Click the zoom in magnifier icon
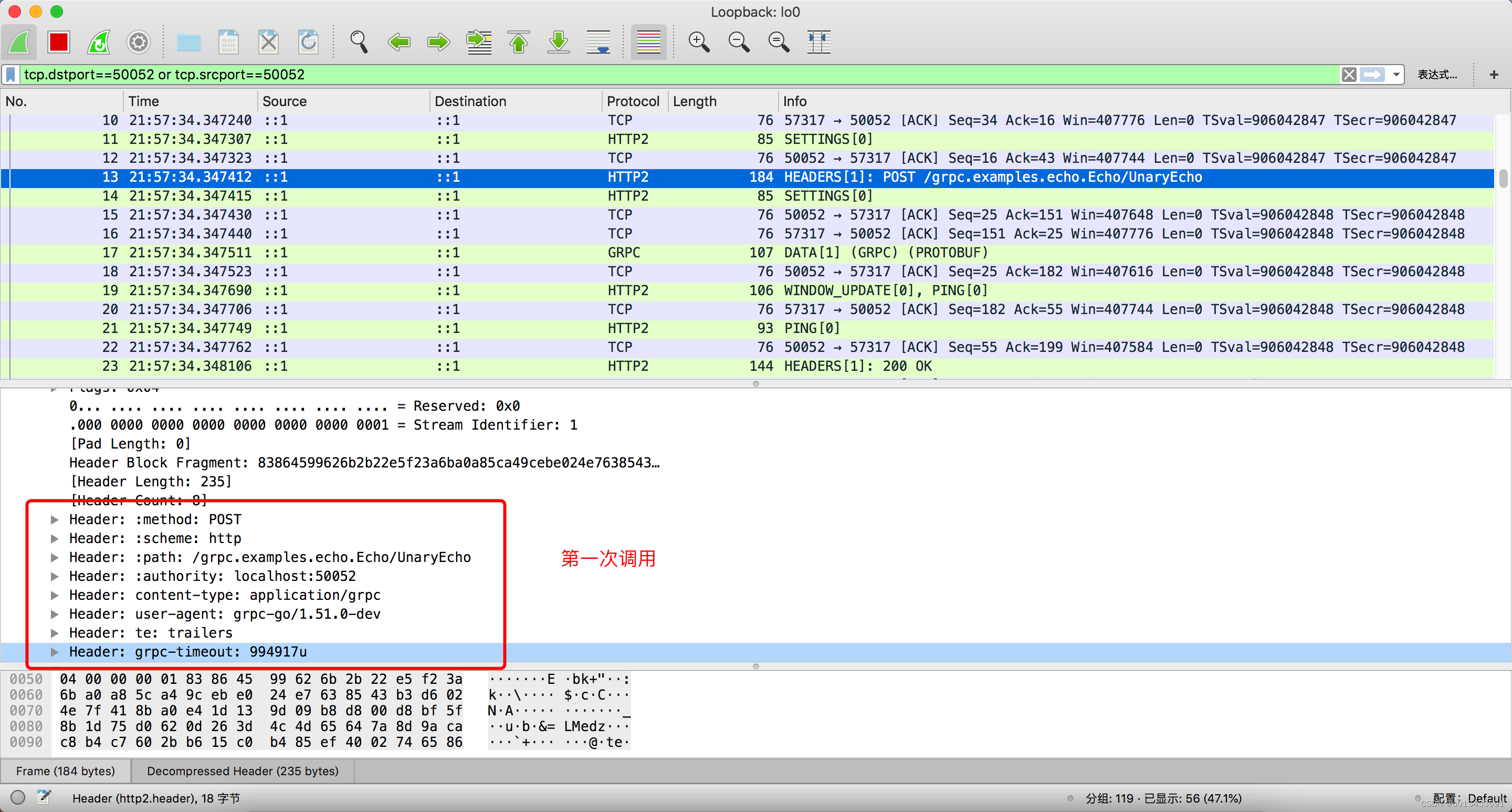This screenshot has height=812, width=1512. coord(698,42)
